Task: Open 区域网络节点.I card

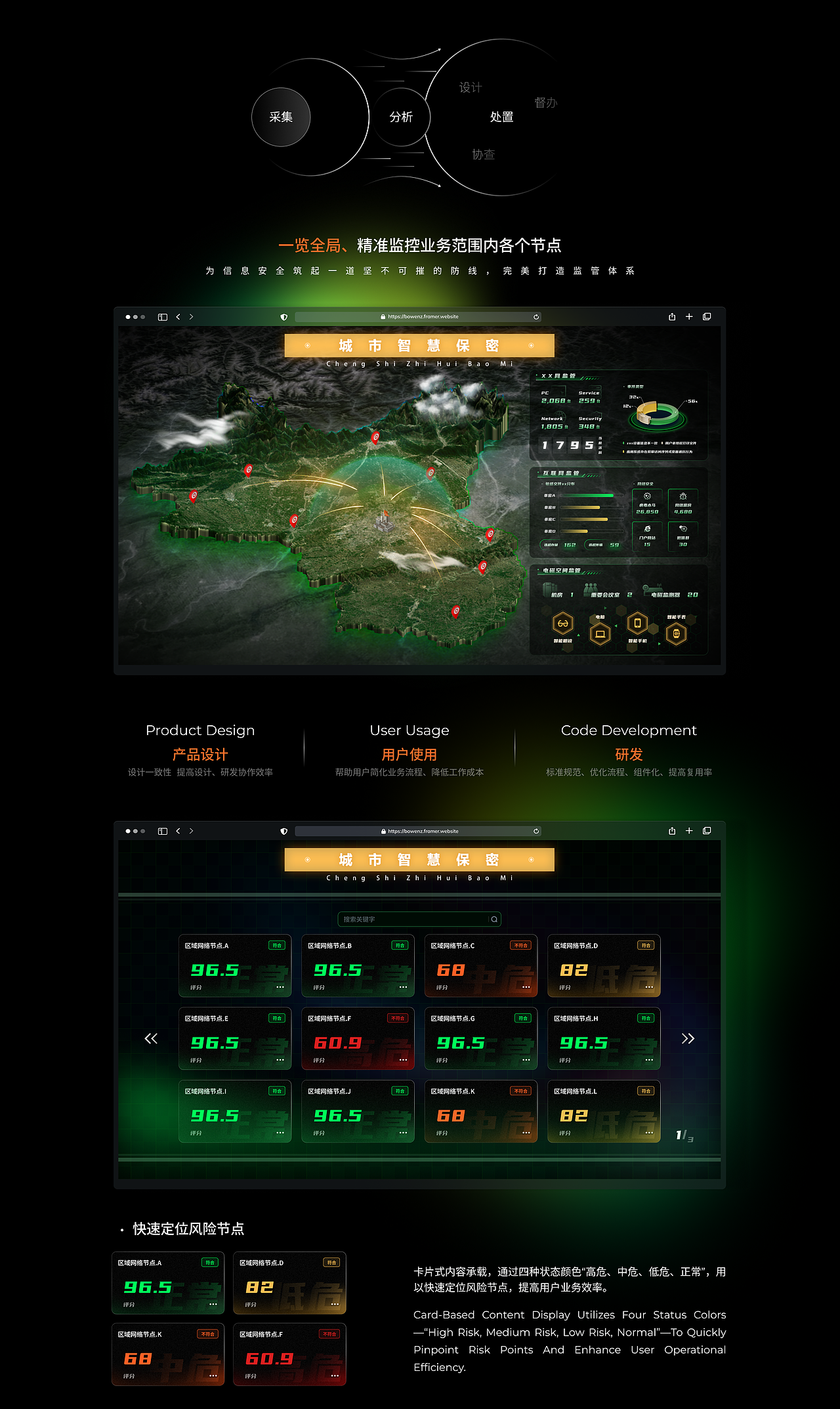Action: pos(235,1111)
